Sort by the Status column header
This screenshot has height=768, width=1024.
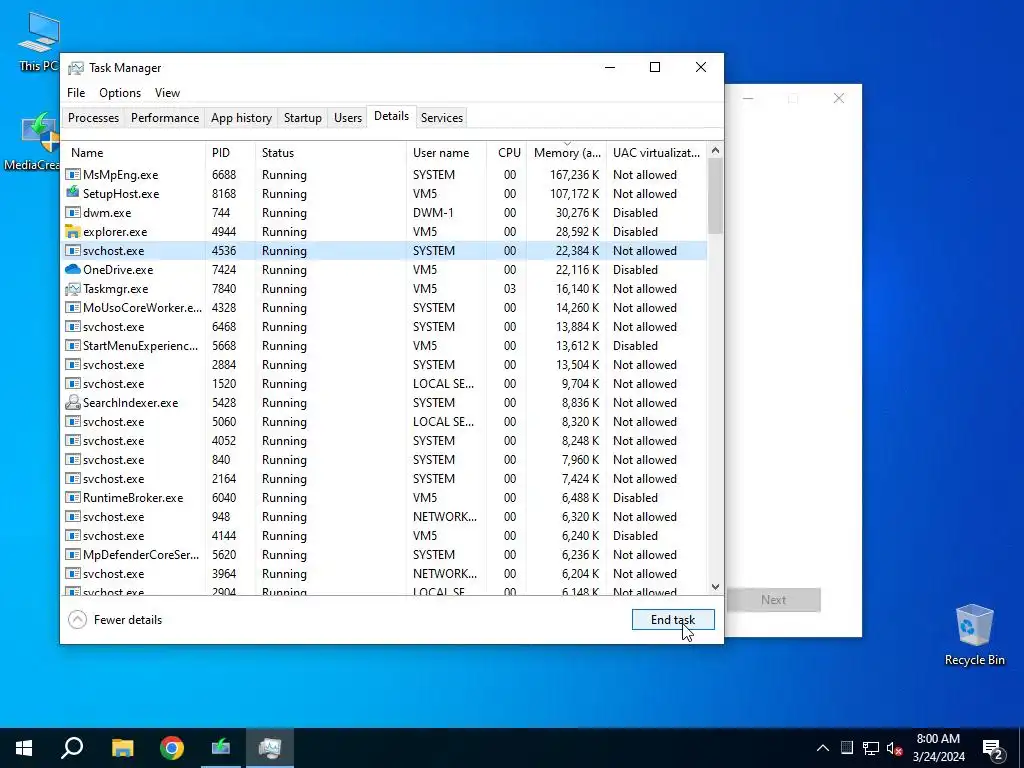(330, 153)
